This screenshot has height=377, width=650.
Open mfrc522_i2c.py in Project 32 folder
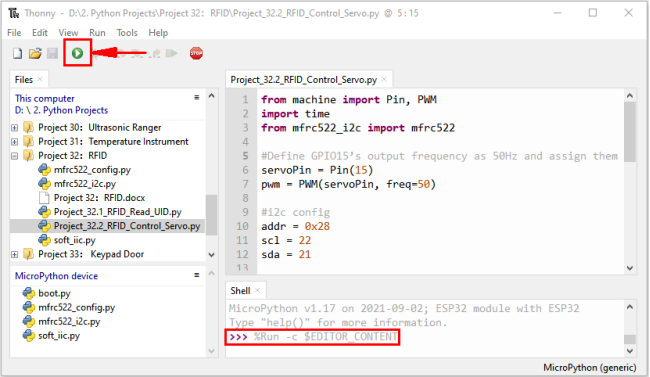(x=85, y=184)
